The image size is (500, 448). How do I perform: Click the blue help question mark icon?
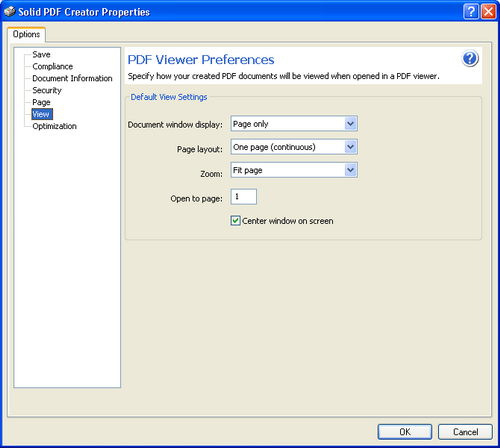point(470,58)
